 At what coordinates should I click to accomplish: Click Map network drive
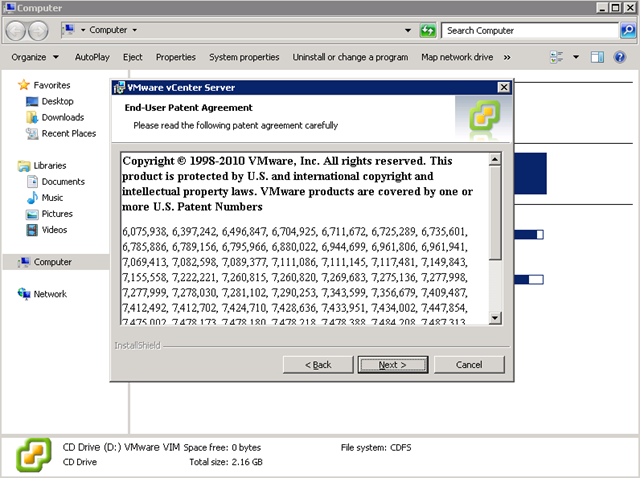[457, 57]
